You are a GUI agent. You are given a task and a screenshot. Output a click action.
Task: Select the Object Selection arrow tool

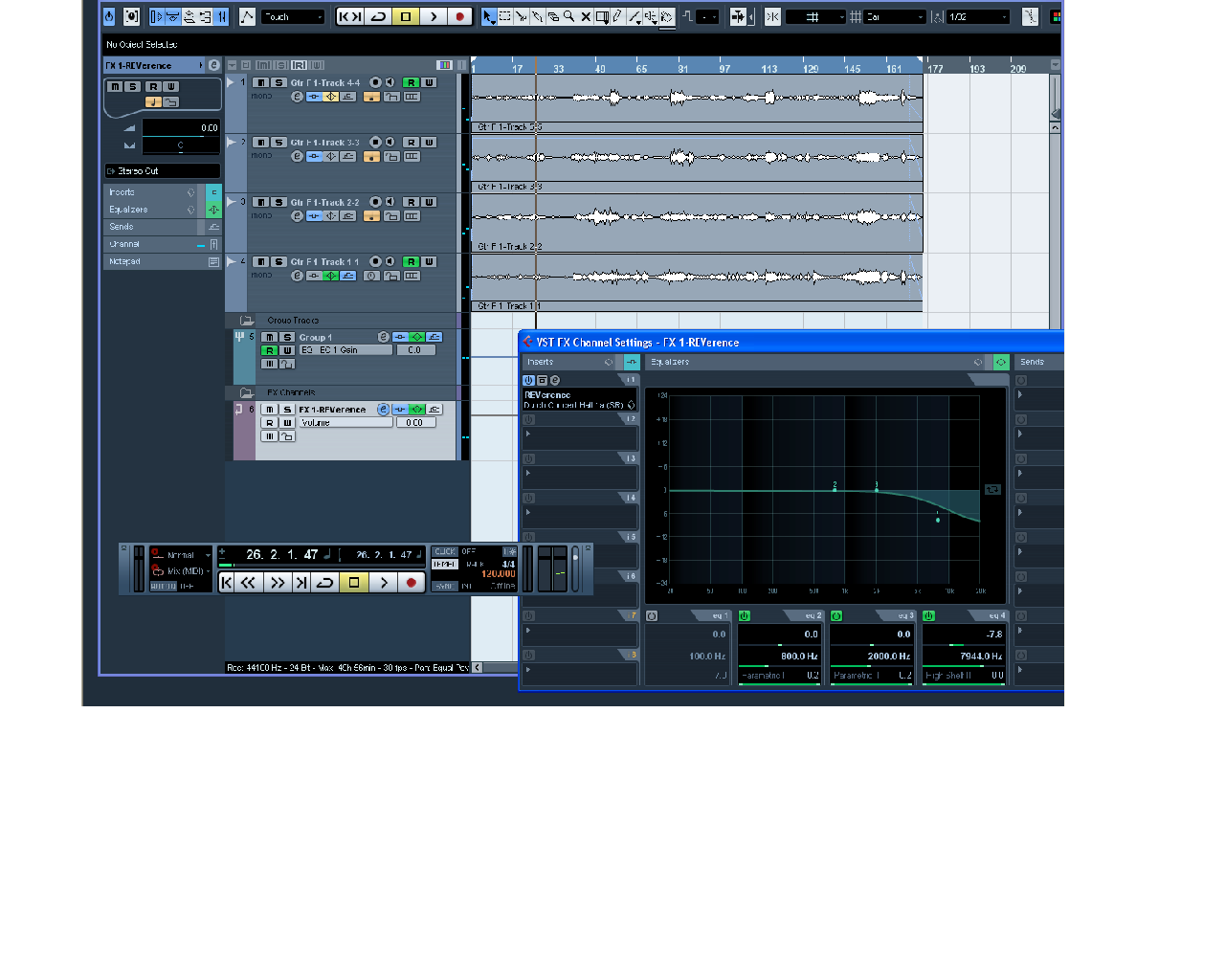[x=488, y=16]
